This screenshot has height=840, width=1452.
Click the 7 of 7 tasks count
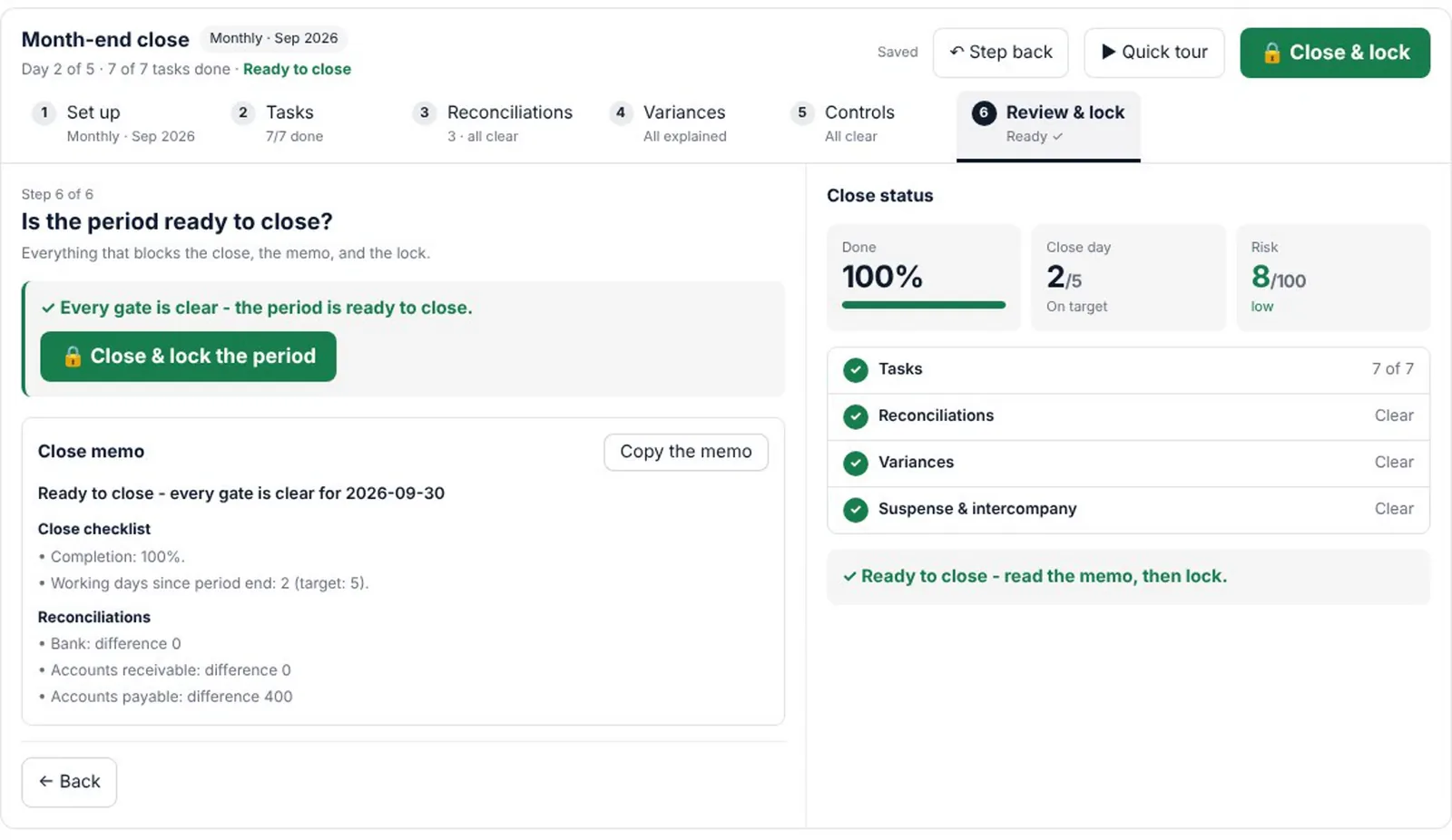pos(1392,369)
